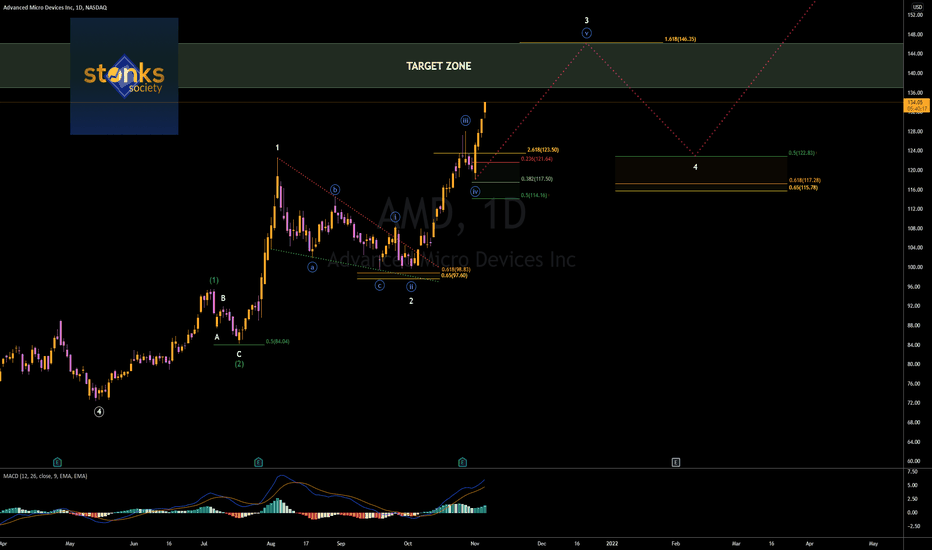Screen dimensions: 932x550
Task: Click the red 0.236(121.64) Fibonacci label
Action: coord(537,159)
